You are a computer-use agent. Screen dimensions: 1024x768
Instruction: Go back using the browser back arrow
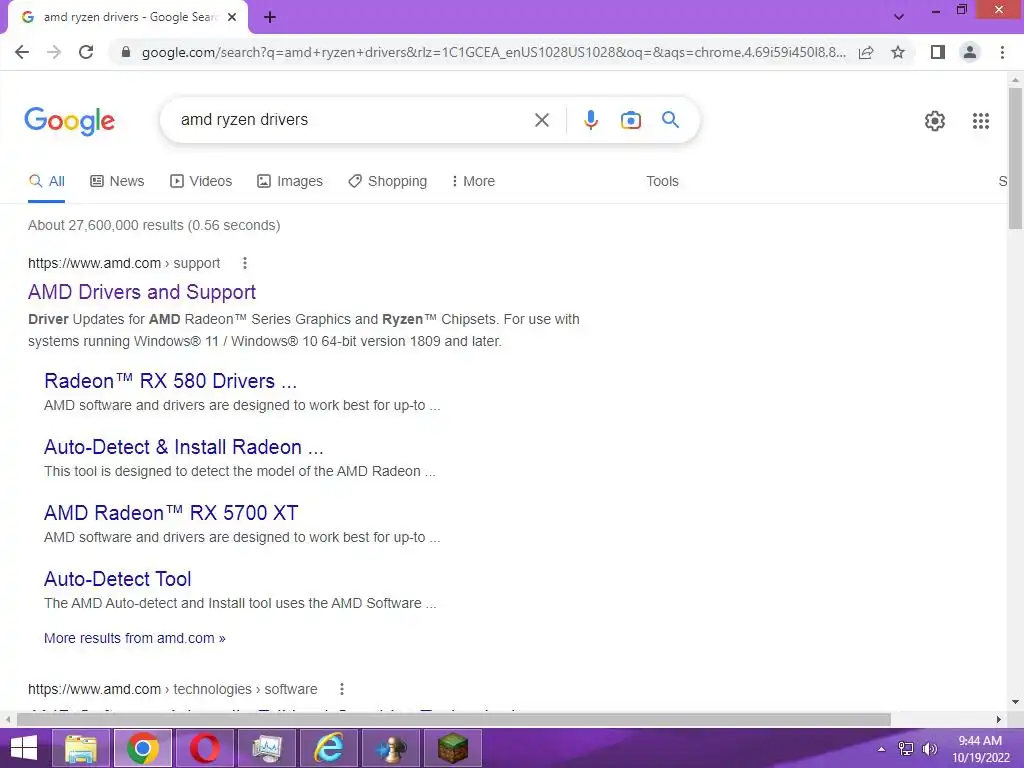point(22,52)
